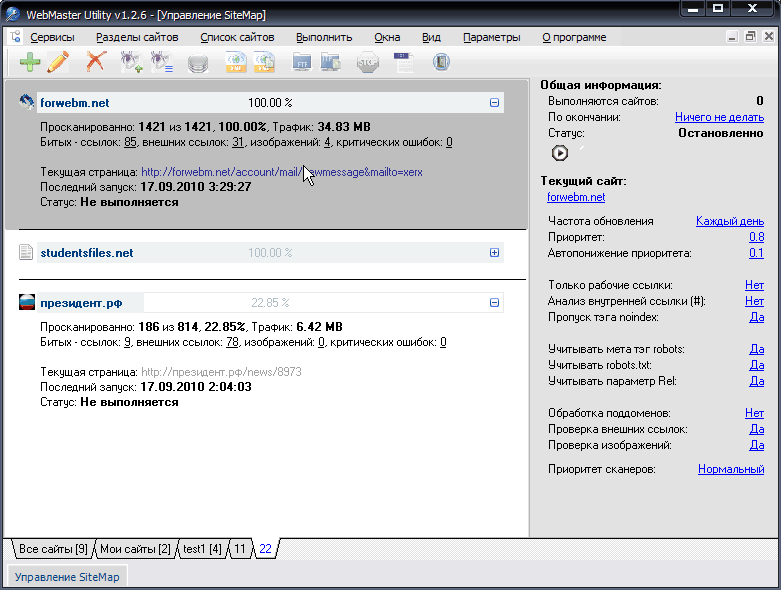Toggle the Только рабочие ссылки value Нет

click(754, 285)
